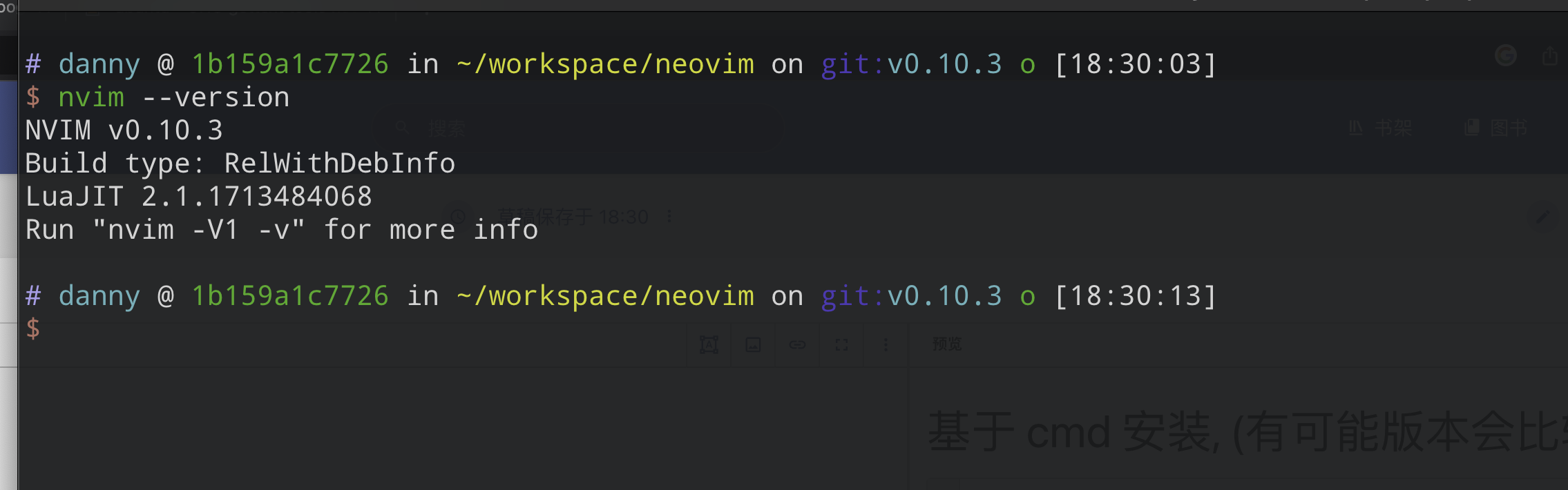This screenshot has width=1568, height=490.
Task: Click the circular G icon at top right
Action: pos(1506,55)
